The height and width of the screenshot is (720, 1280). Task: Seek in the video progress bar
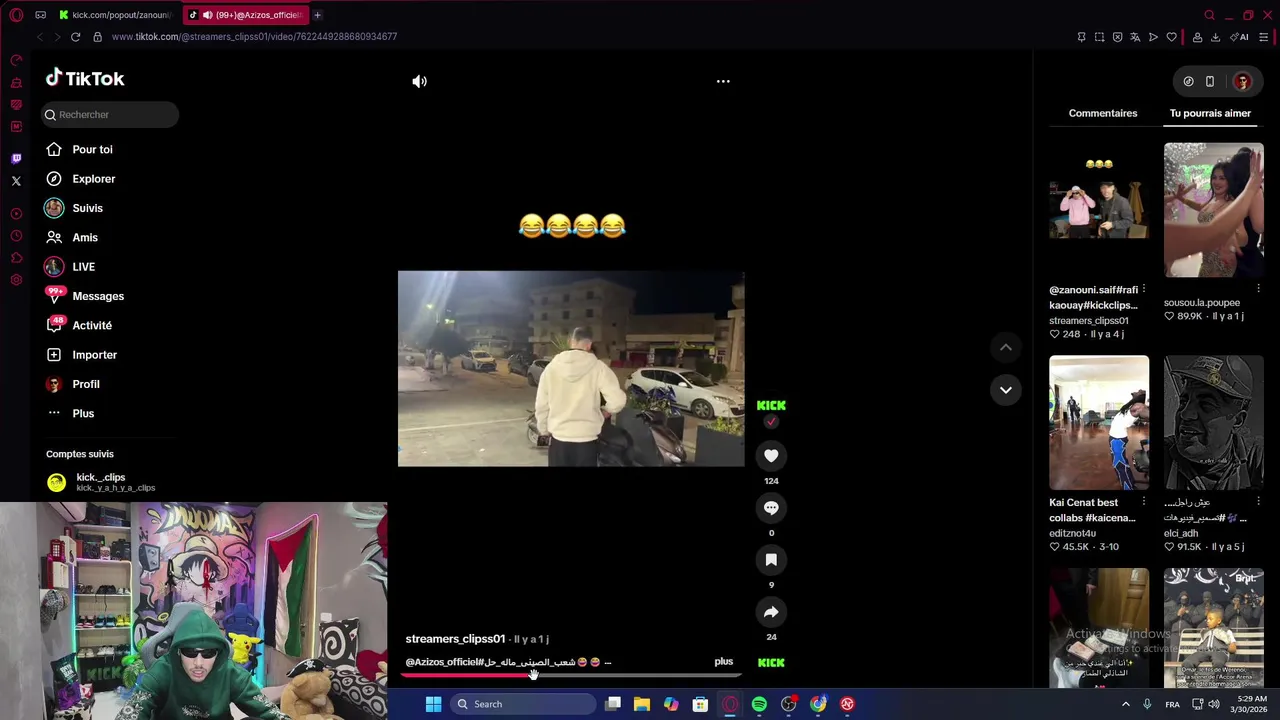click(571, 675)
